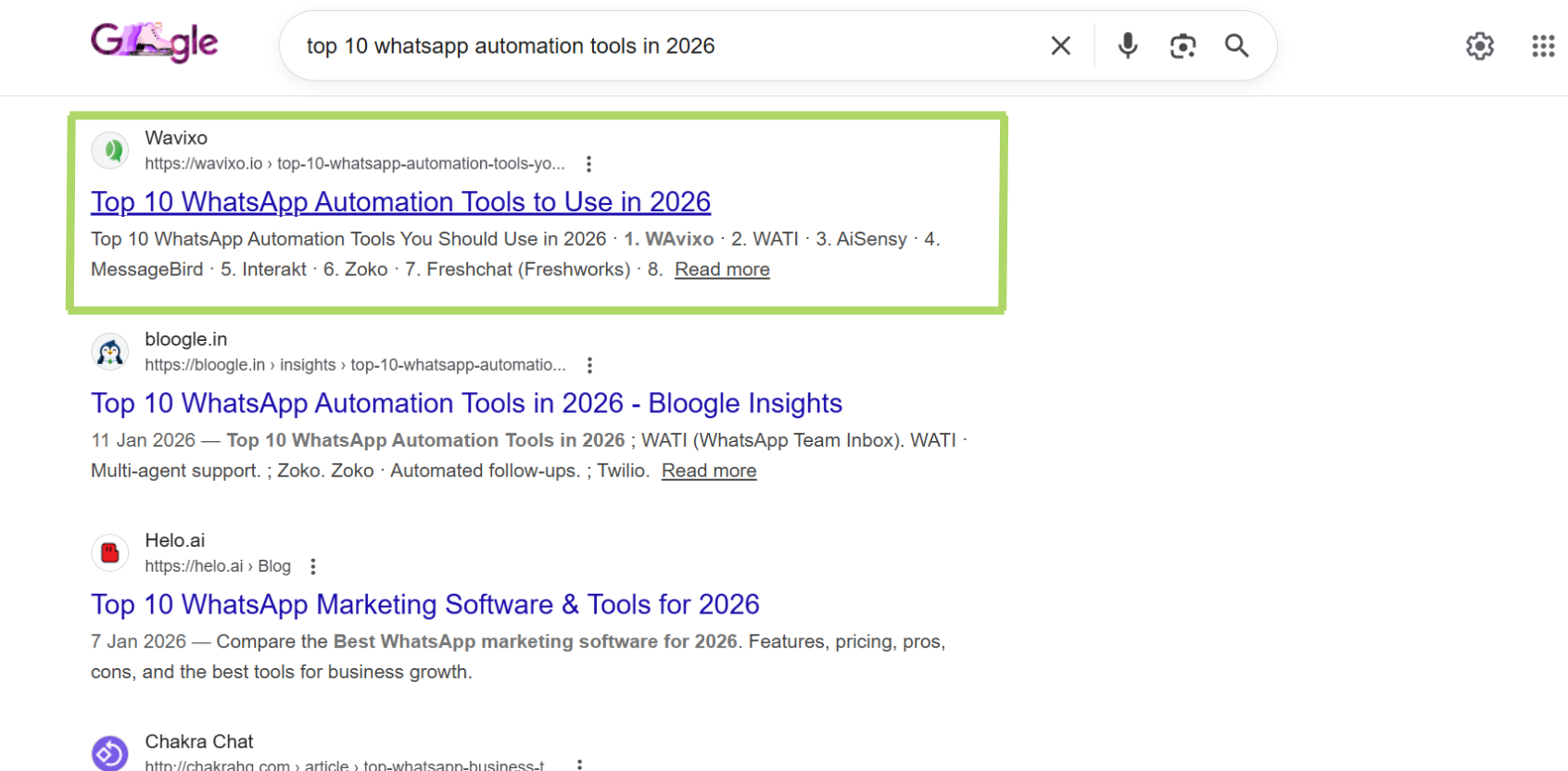Click the Helo.ai red favicon

click(110, 553)
